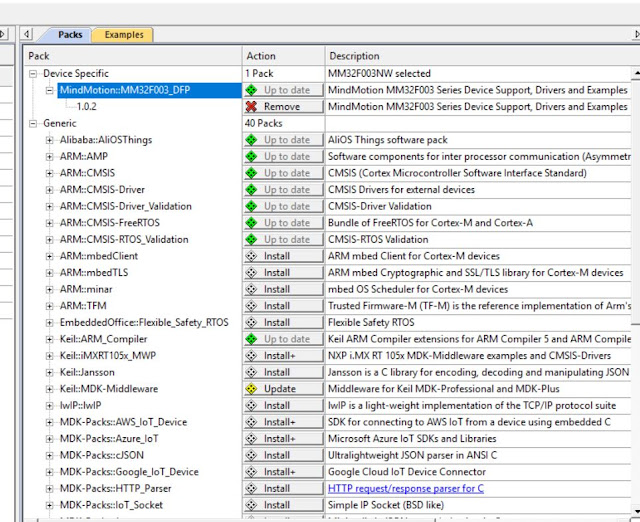
Task: Click Install+ for Keil::iMXRT105x_MWP
Action: (283, 355)
